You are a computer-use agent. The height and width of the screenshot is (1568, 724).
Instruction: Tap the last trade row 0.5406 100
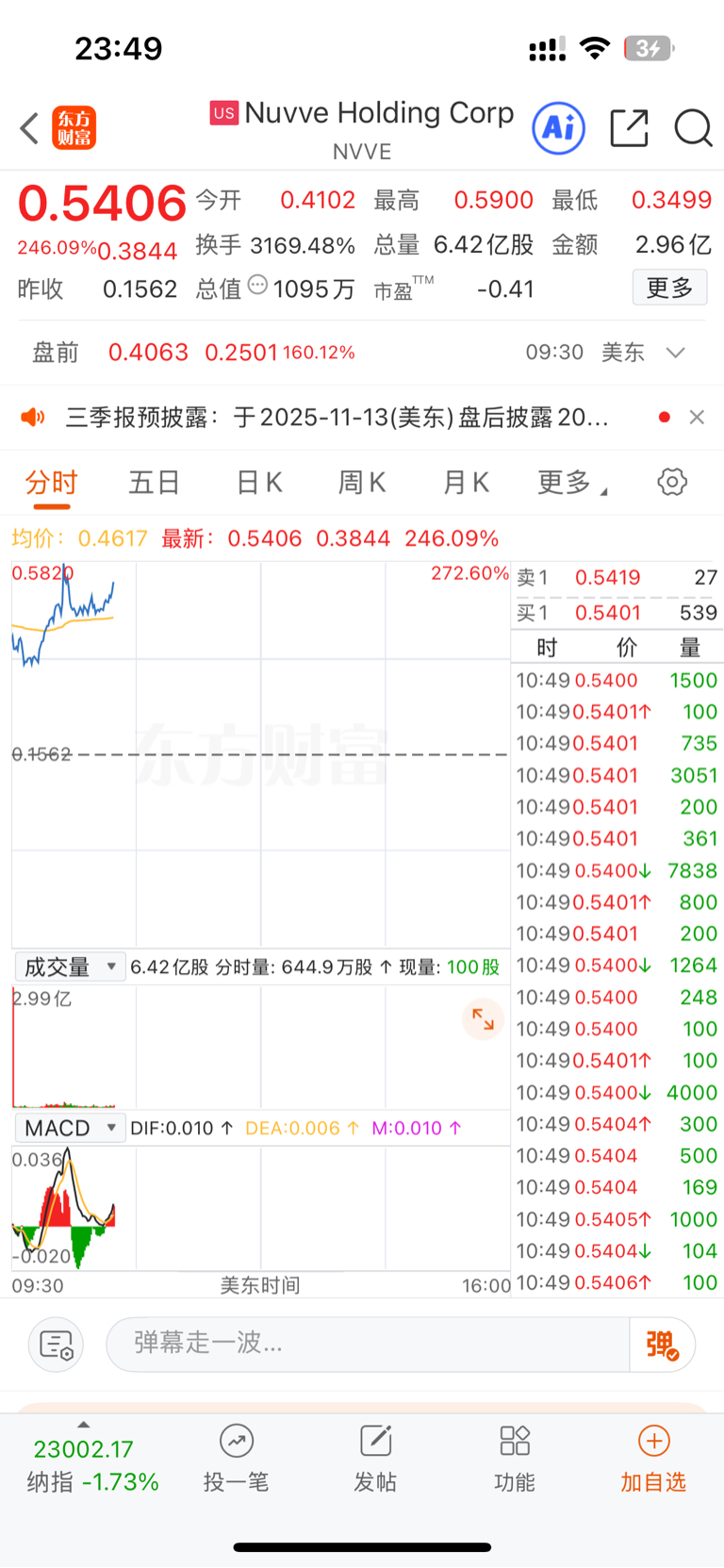click(x=617, y=1282)
